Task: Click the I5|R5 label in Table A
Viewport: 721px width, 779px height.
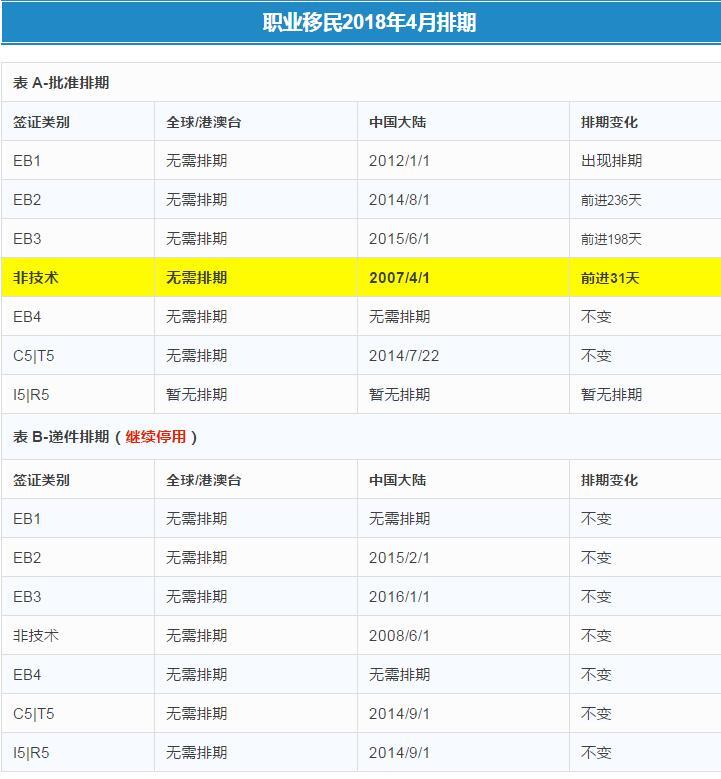Action: click(31, 395)
